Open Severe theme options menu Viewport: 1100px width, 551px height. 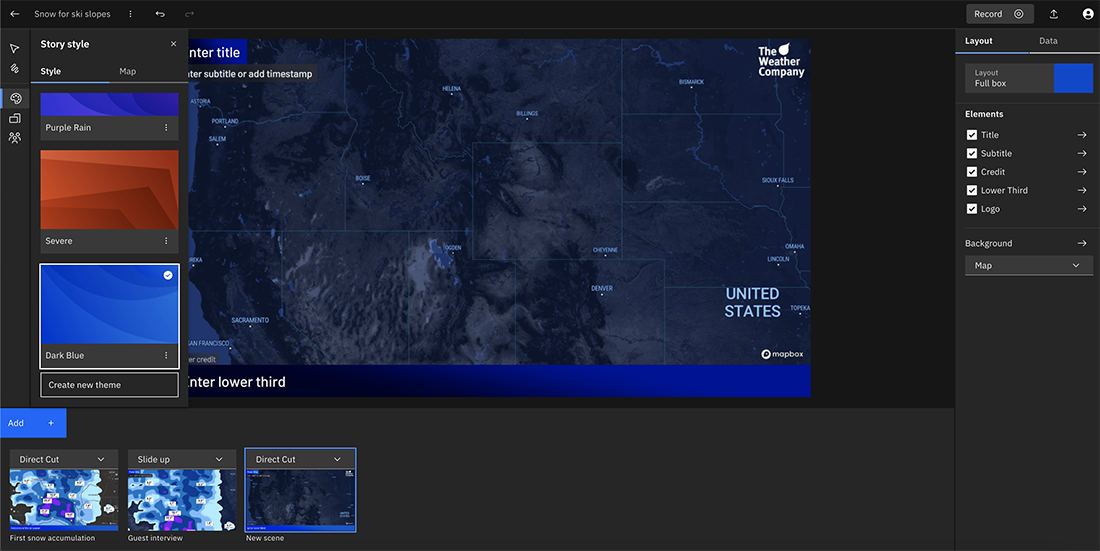click(x=166, y=241)
